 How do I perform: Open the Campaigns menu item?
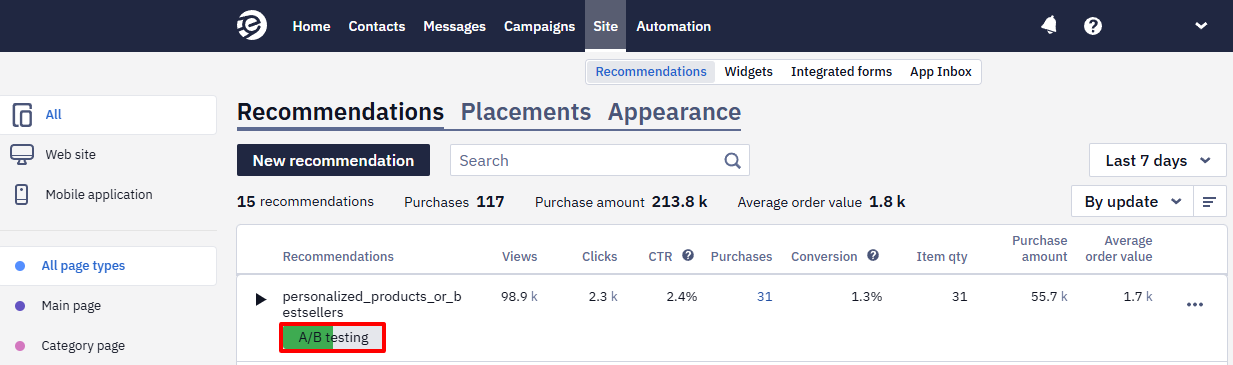coord(539,26)
